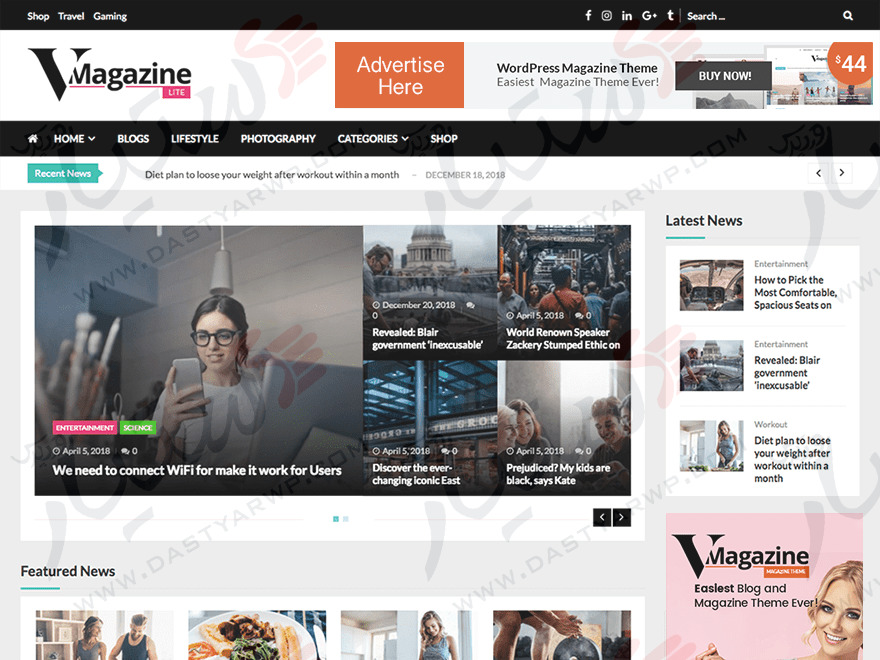This screenshot has width=880, height=660.
Task: Open the Gaming link in top bar
Action: (110, 16)
